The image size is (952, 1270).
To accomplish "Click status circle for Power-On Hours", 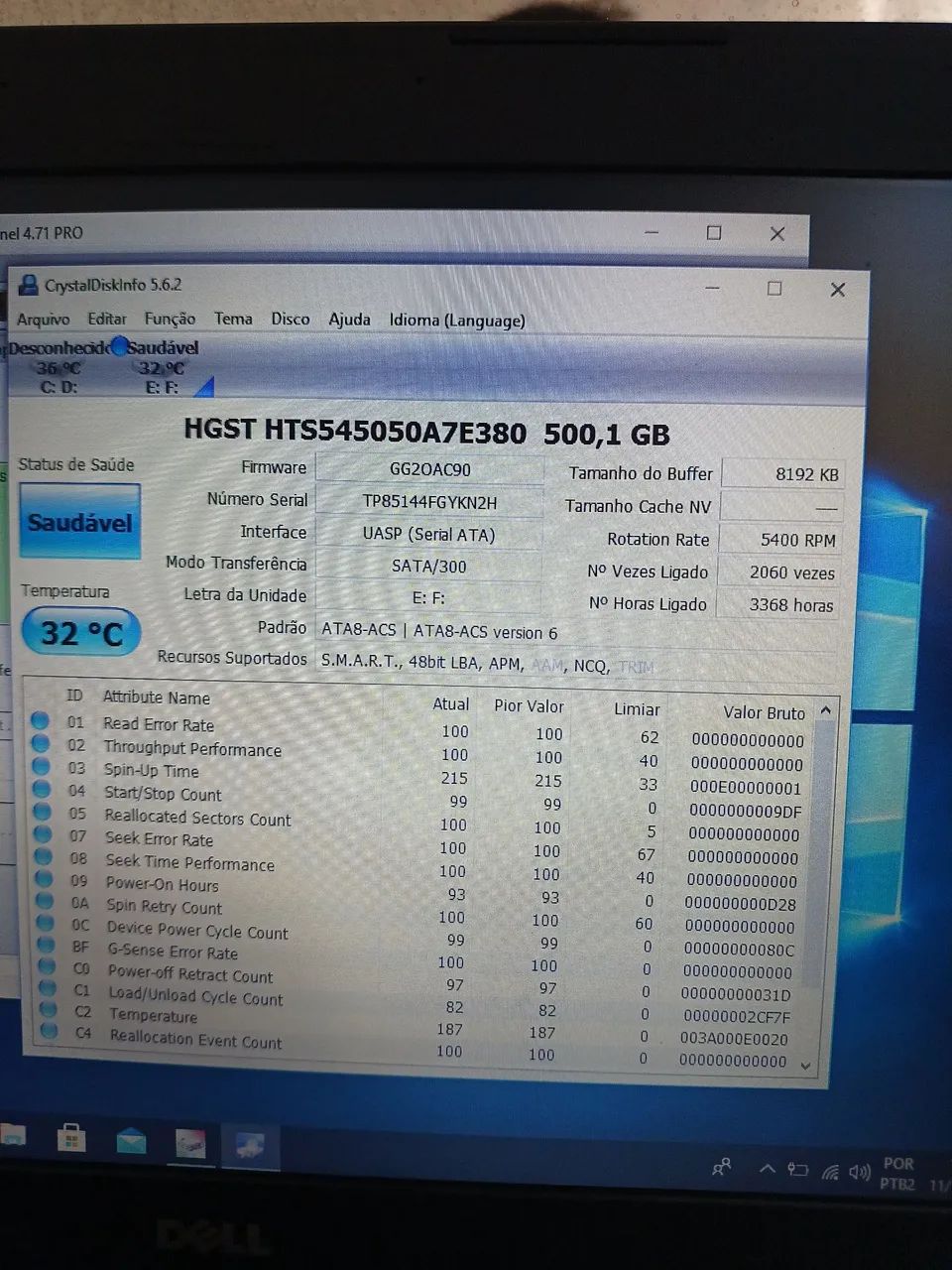I will point(45,878).
